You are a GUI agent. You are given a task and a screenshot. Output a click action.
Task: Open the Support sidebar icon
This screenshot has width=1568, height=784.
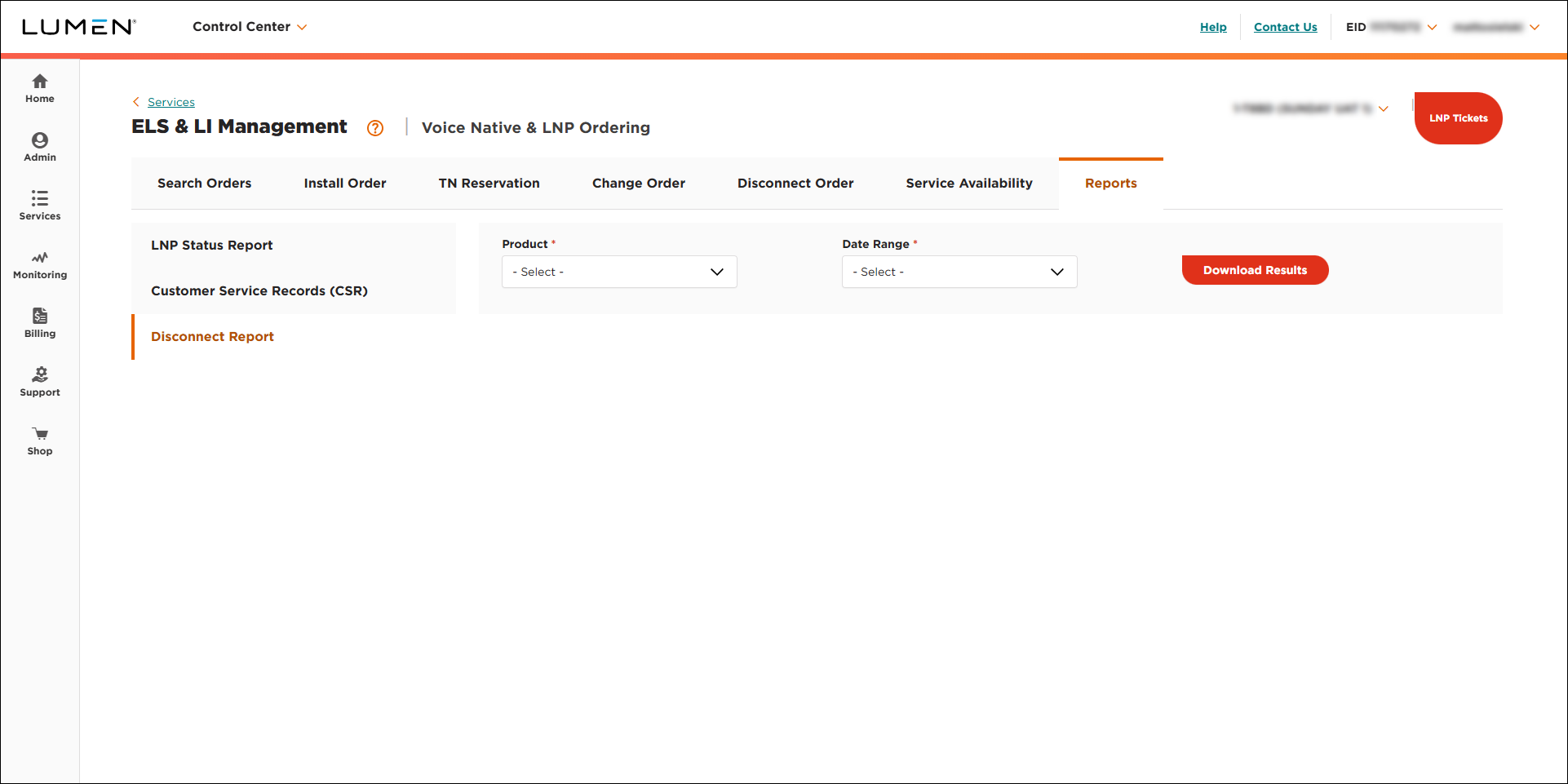click(40, 374)
